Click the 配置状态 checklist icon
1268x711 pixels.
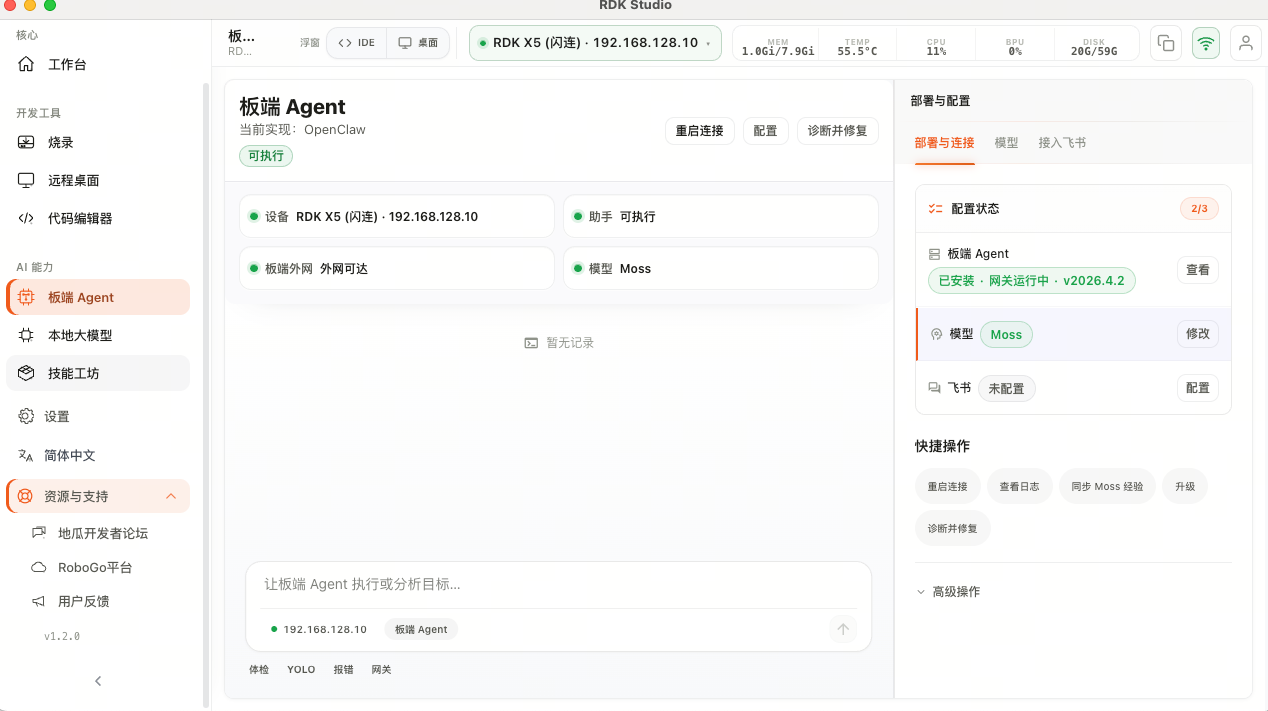936,209
